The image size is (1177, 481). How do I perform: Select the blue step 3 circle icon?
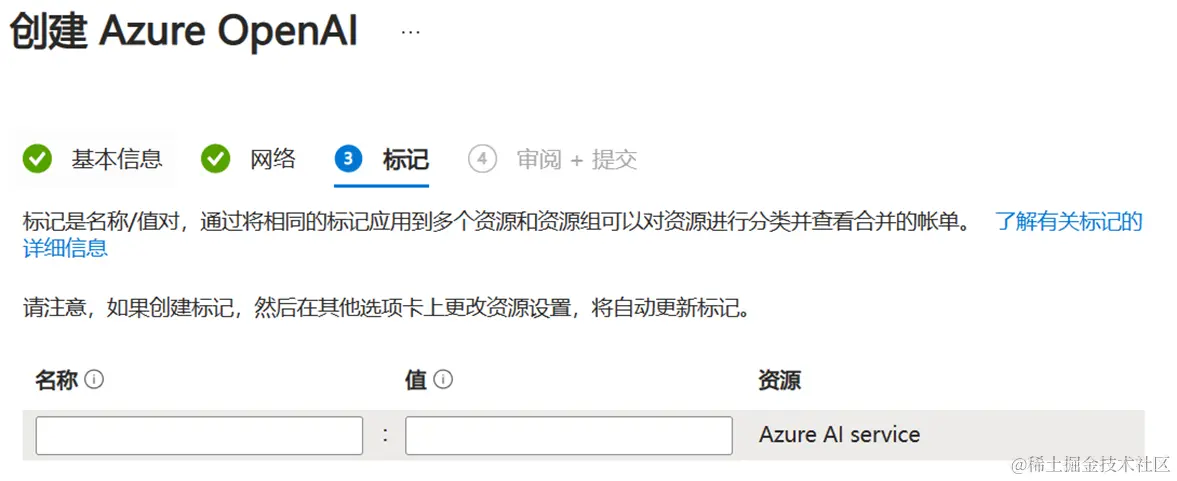pyautogui.click(x=348, y=159)
